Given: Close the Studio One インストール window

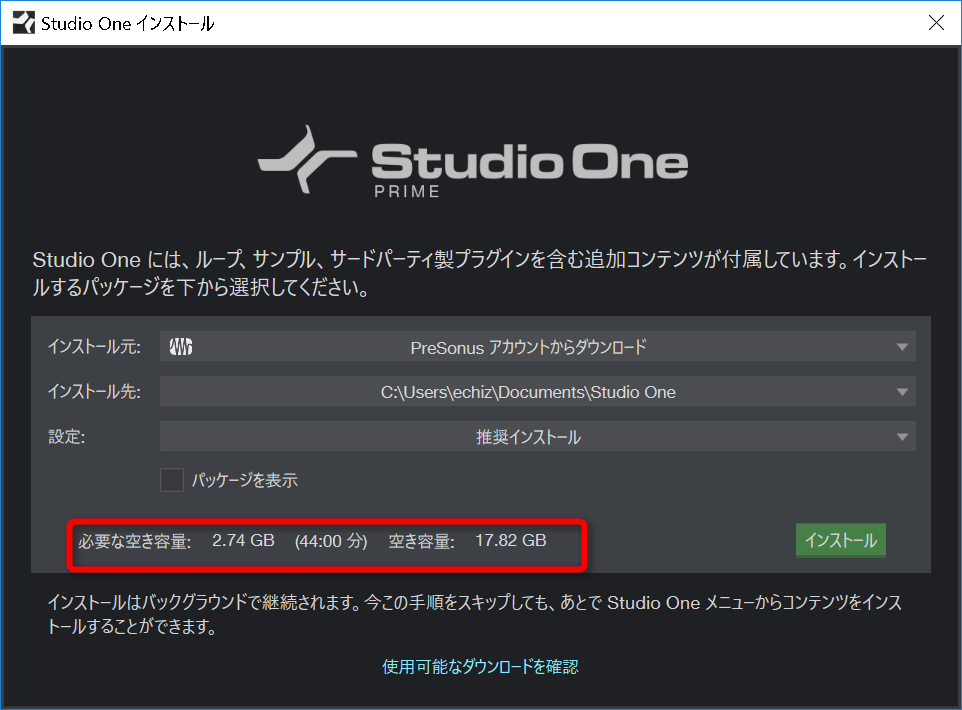Looking at the screenshot, I should [936, 22].
